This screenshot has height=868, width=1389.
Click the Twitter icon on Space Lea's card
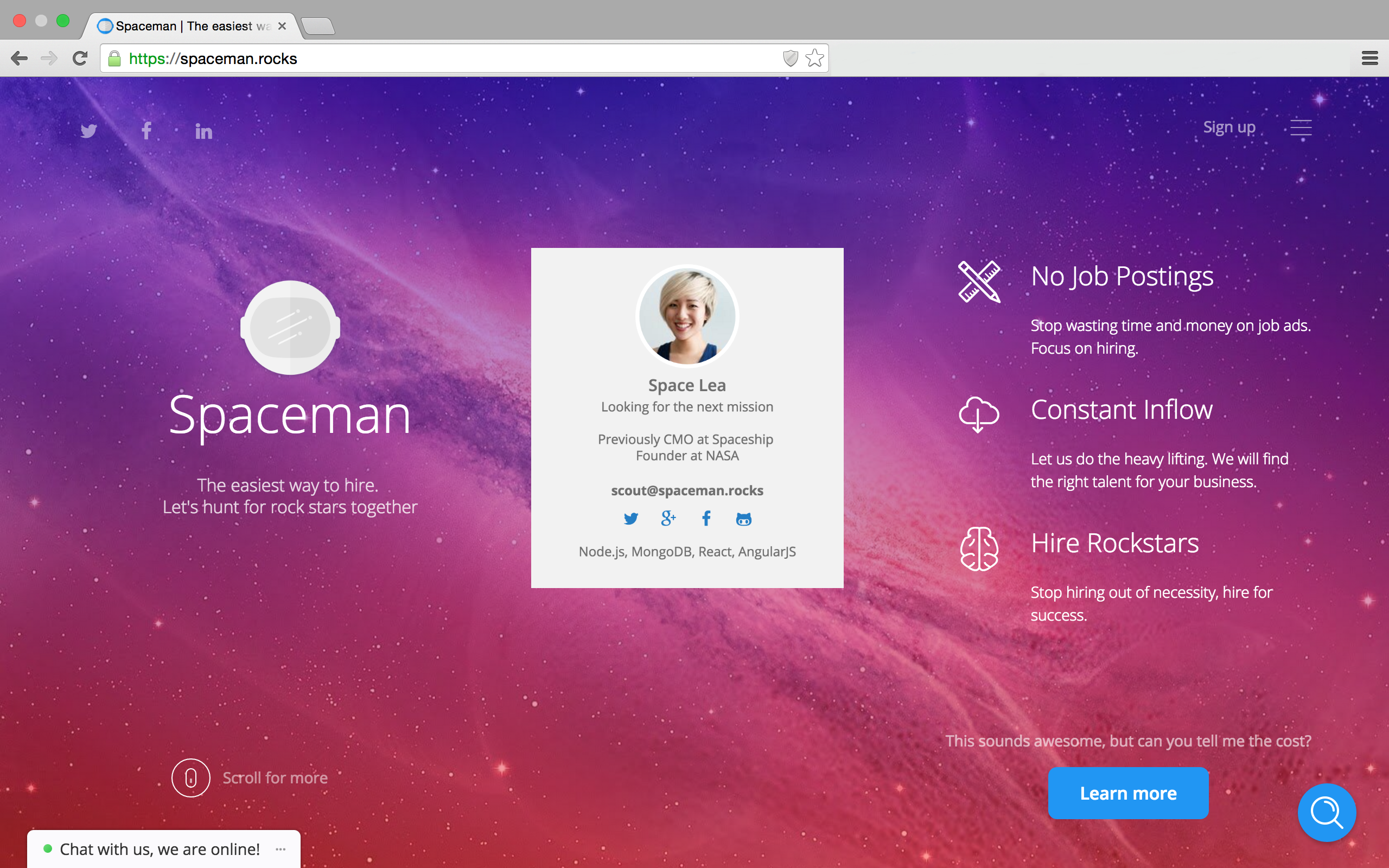(x=631, y=519)
